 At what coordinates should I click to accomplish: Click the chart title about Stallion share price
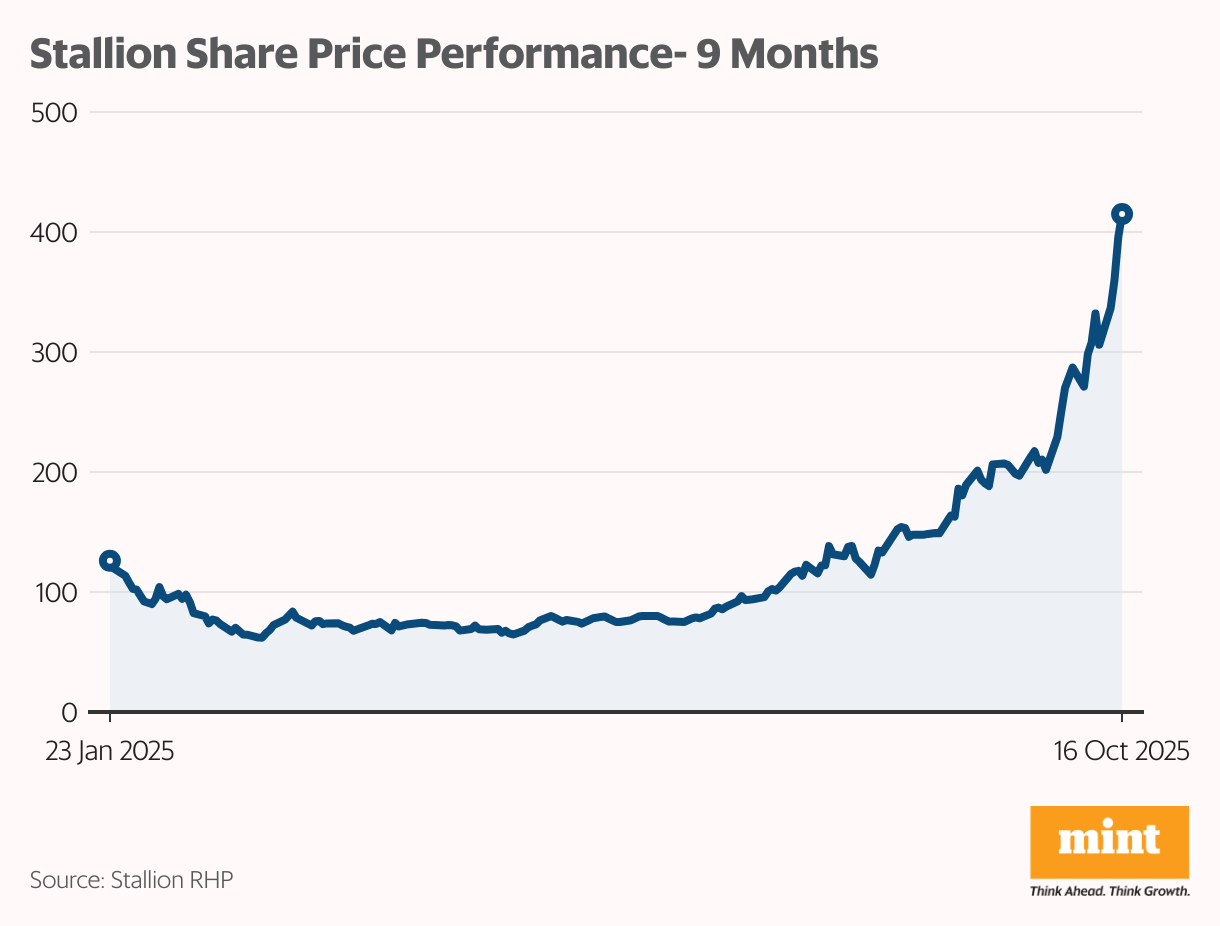tap(454, 55)
